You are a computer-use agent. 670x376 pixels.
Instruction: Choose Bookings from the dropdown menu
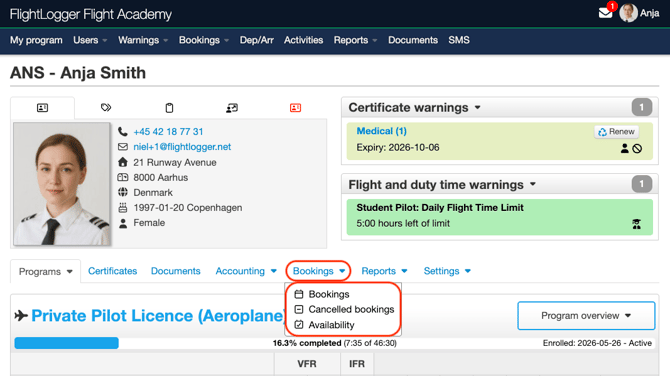coord(329,294)
